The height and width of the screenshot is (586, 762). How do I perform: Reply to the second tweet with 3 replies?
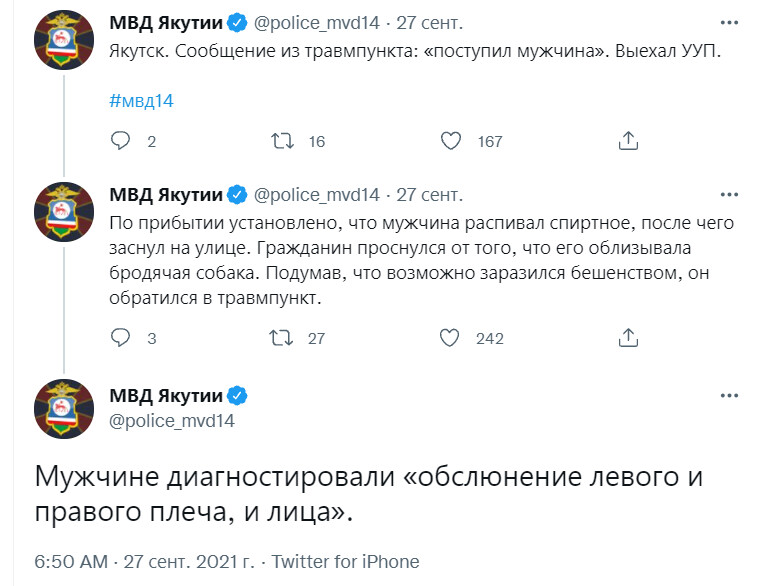[121, 338]
